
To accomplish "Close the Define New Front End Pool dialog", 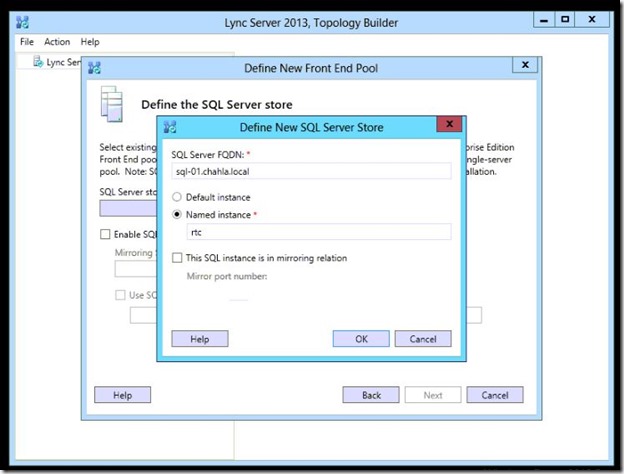I will 525,64.
